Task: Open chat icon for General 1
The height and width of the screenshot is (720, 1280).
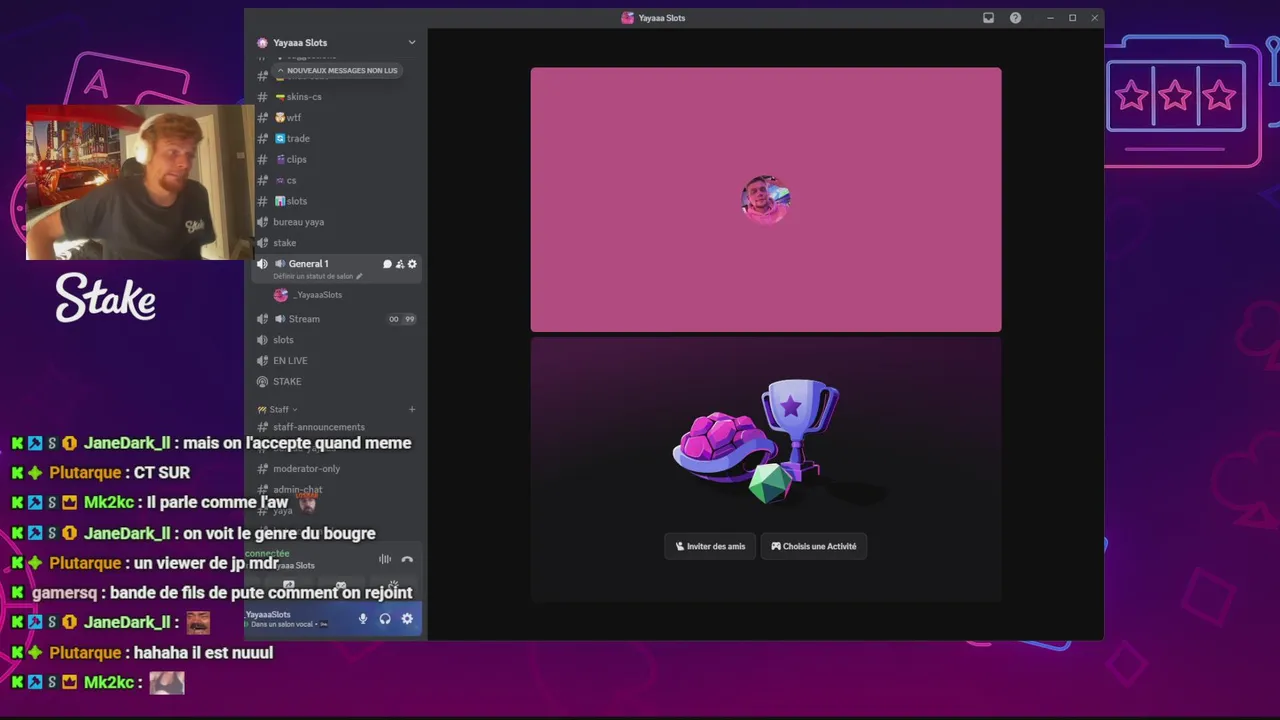Action: point(387,264)
